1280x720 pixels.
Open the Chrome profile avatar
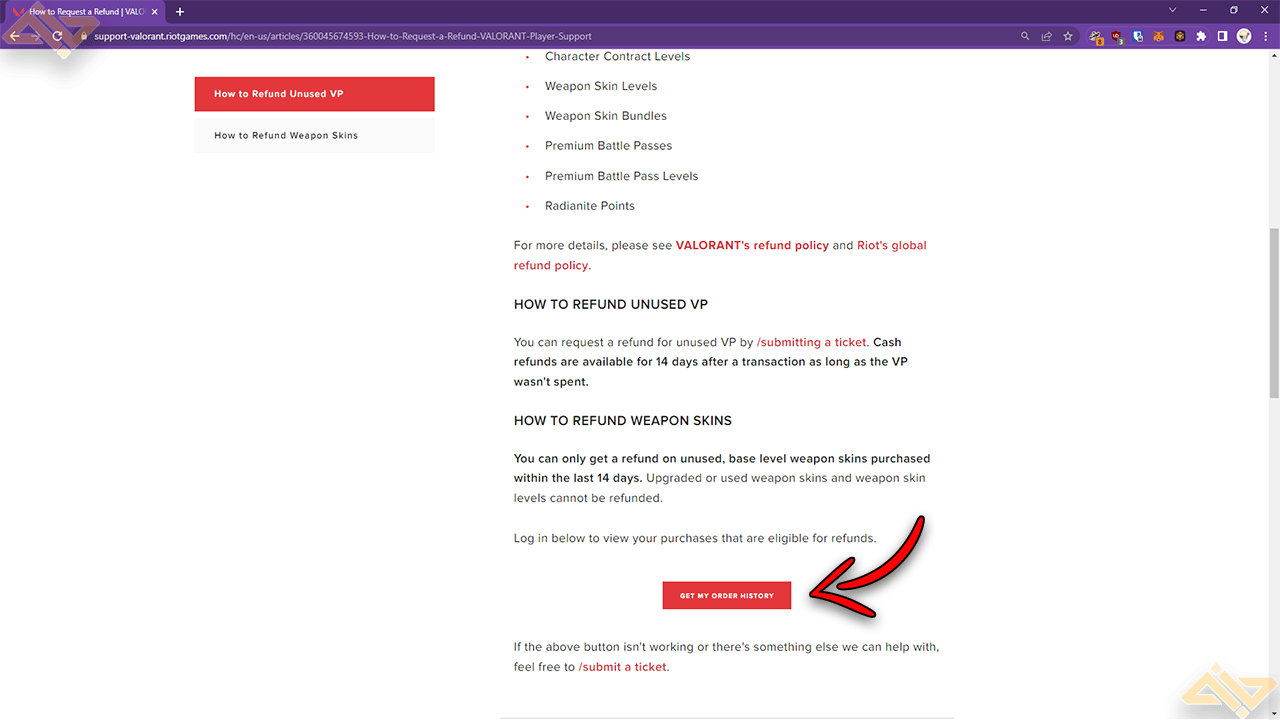tap(1244, 36)
